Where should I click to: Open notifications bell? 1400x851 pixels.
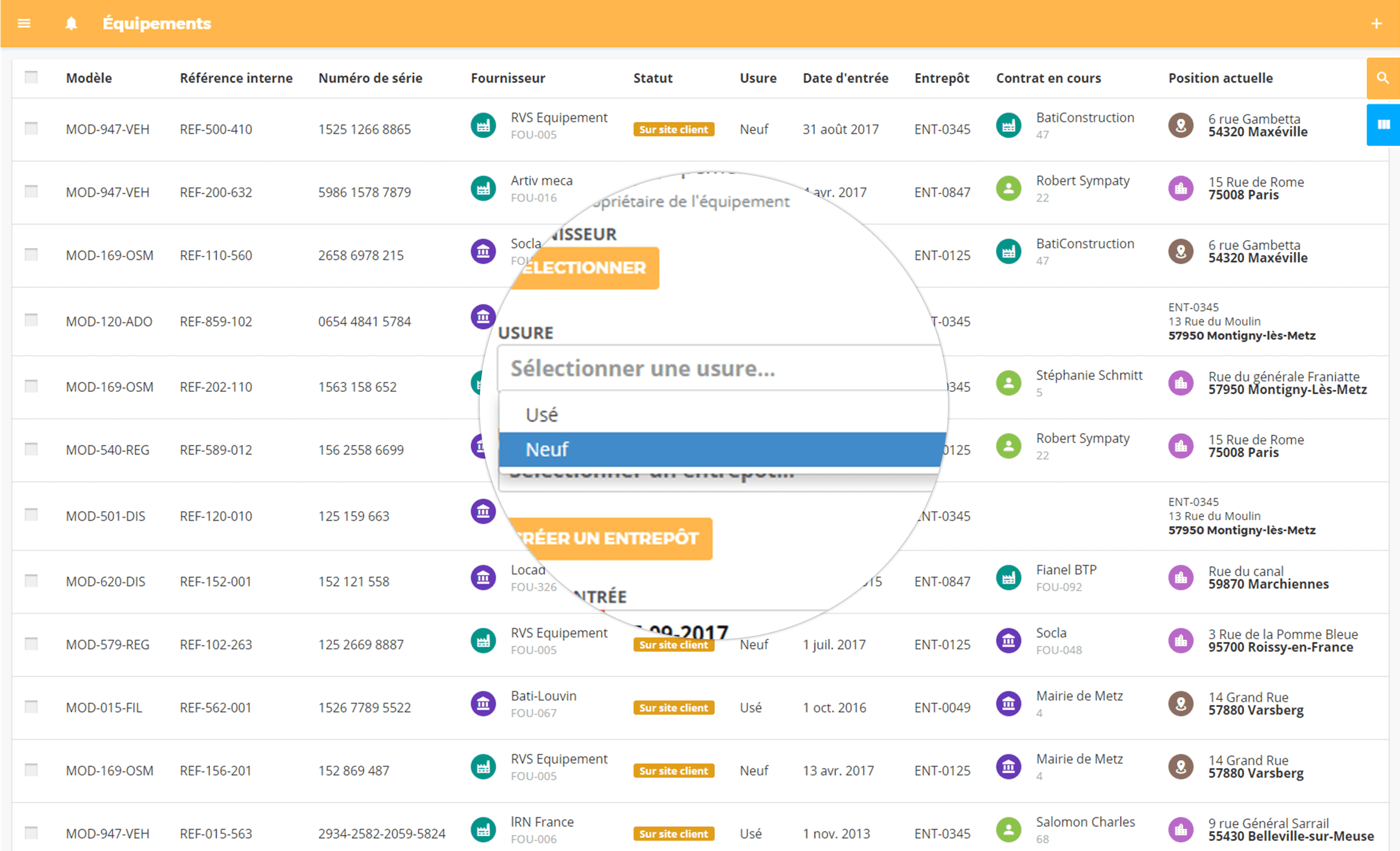tap(71, 23)
